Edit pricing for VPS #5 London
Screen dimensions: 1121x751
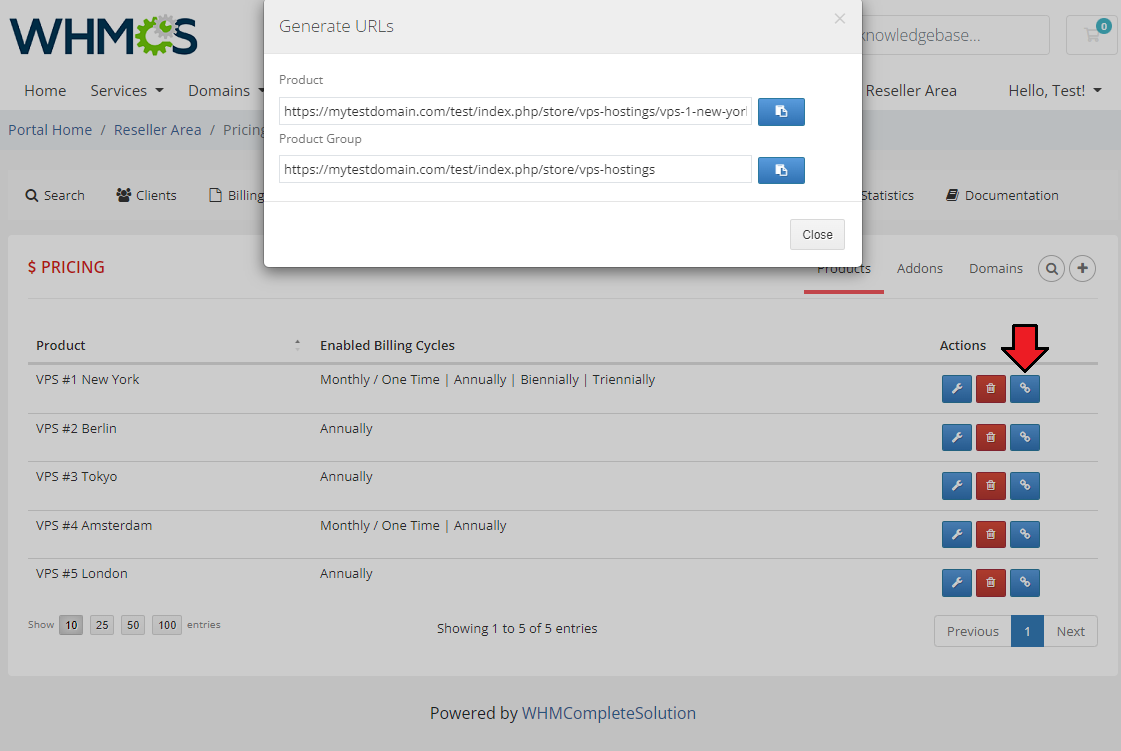957,583
